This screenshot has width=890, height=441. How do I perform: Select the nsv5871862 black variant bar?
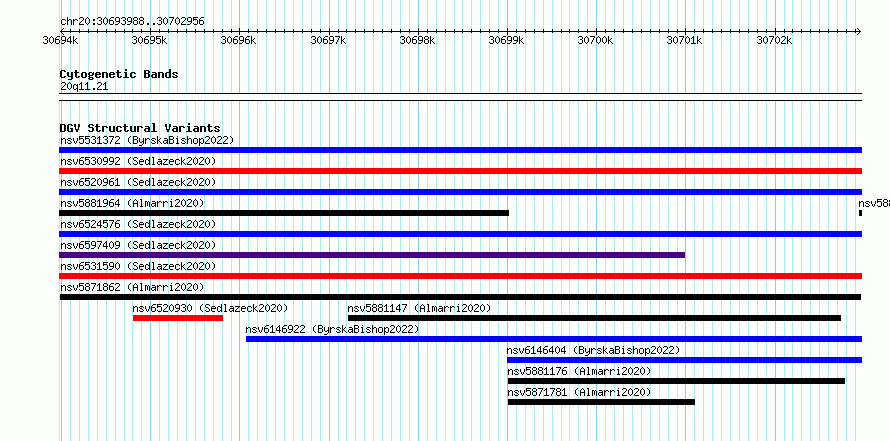click(x=460, y=297)
